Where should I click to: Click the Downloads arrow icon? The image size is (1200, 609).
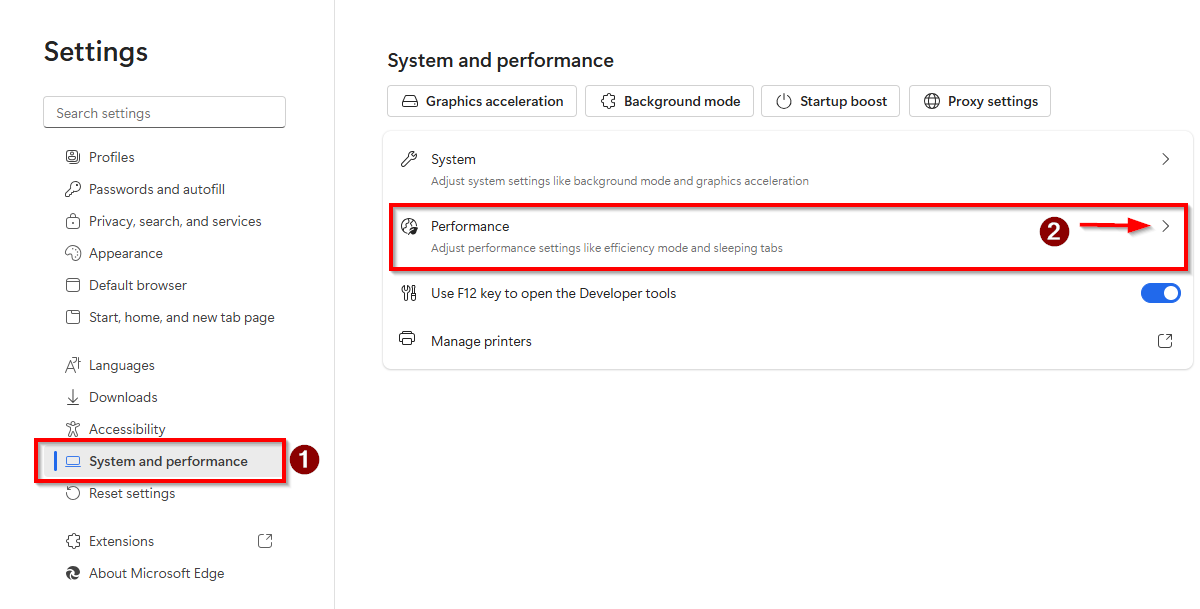pos(72,397)
